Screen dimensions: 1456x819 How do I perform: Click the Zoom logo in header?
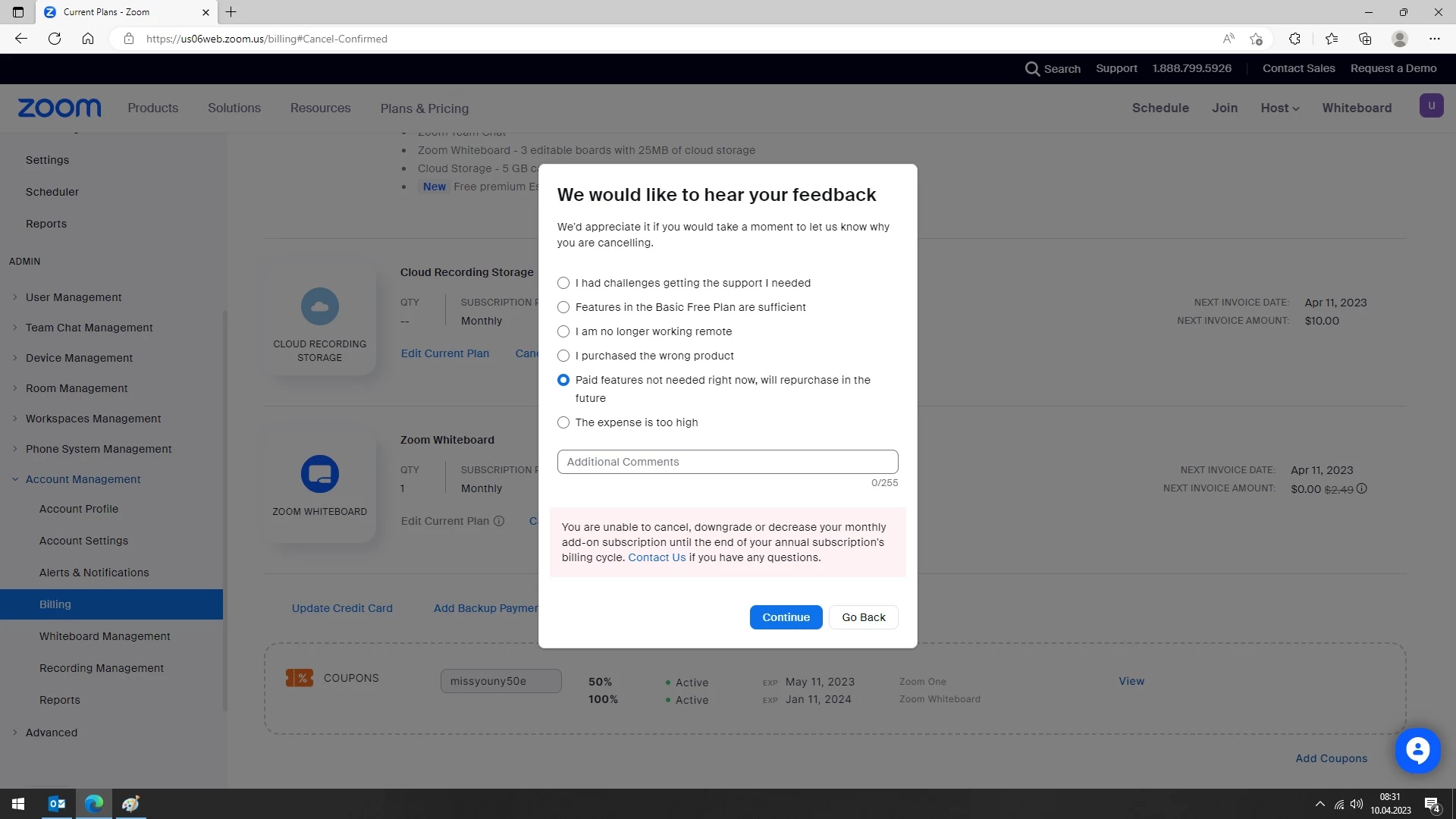[x=59, y=108]
